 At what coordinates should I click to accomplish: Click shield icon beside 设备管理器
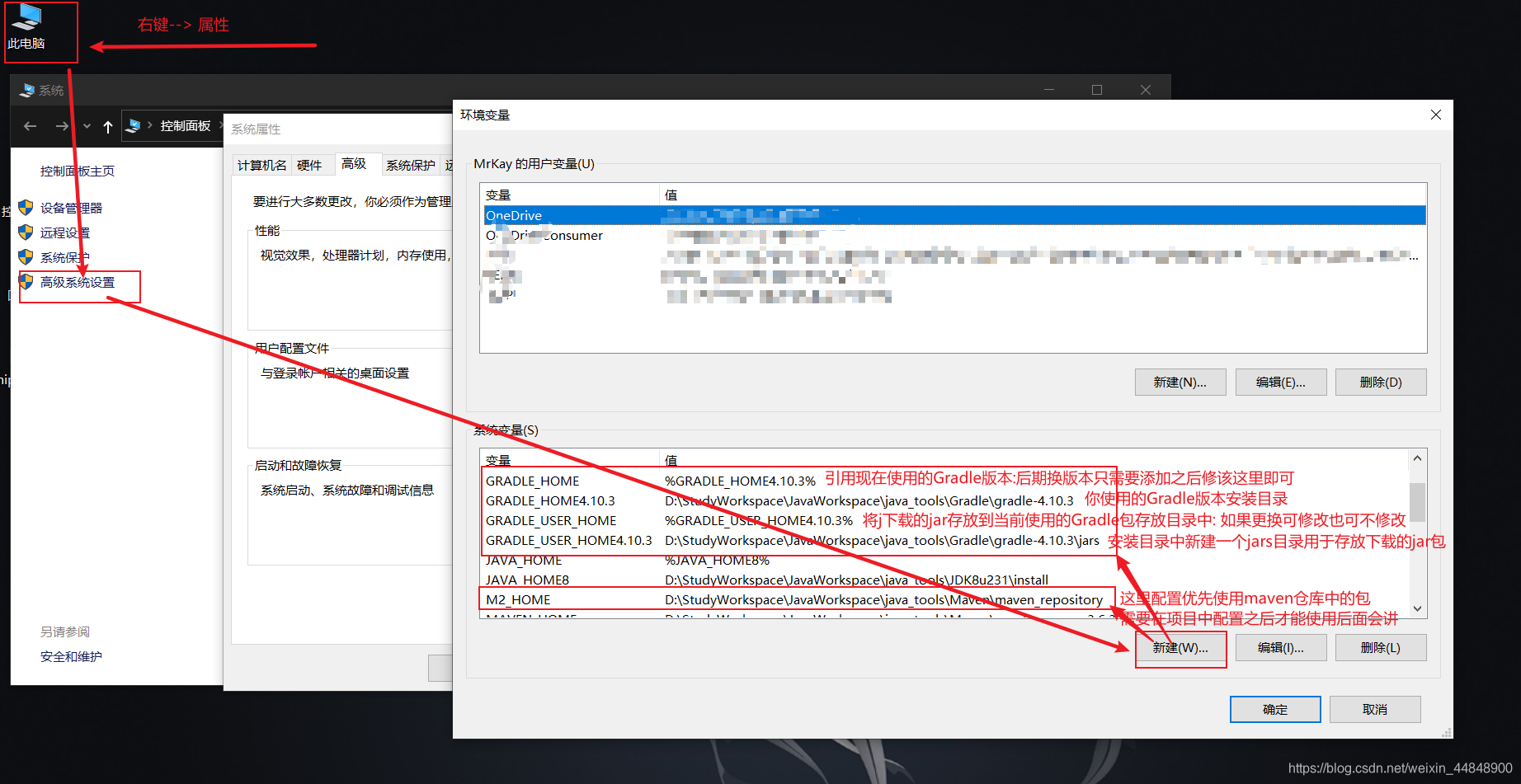pos(26,208)
